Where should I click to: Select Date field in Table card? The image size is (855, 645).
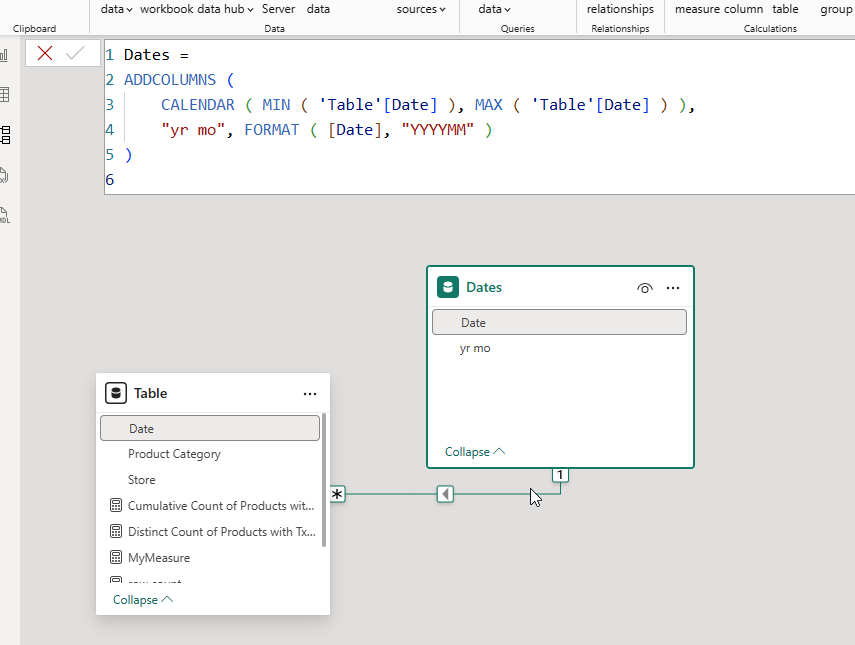click(x=210, y=429)
